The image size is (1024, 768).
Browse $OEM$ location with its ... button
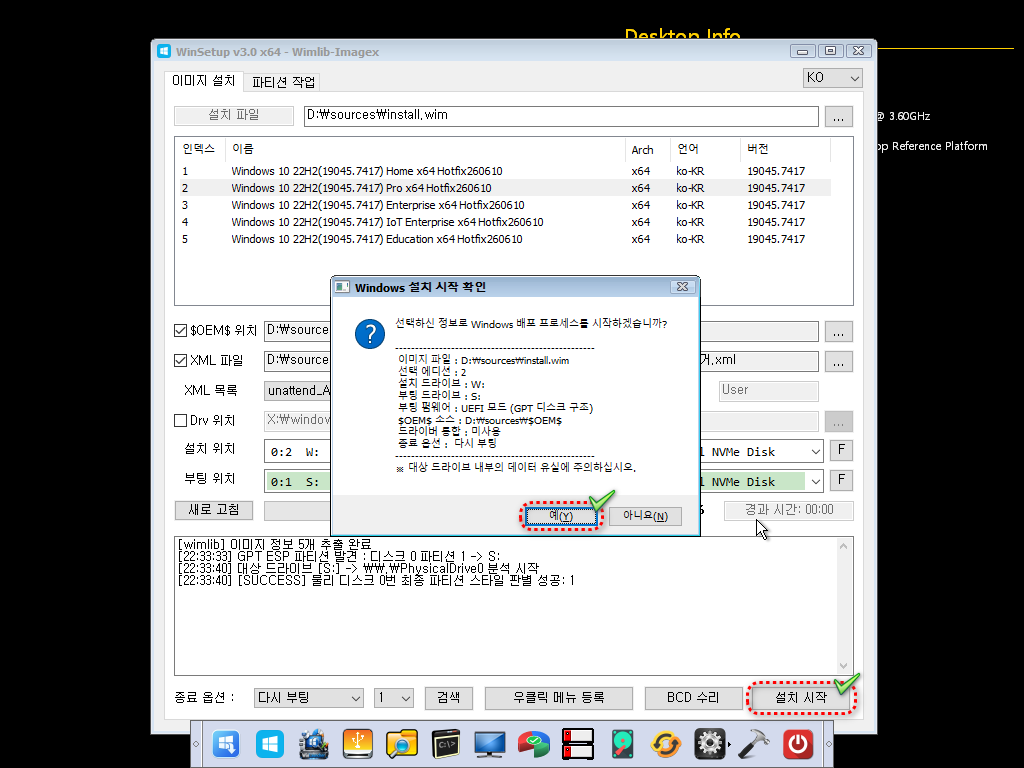pos(839,332)
